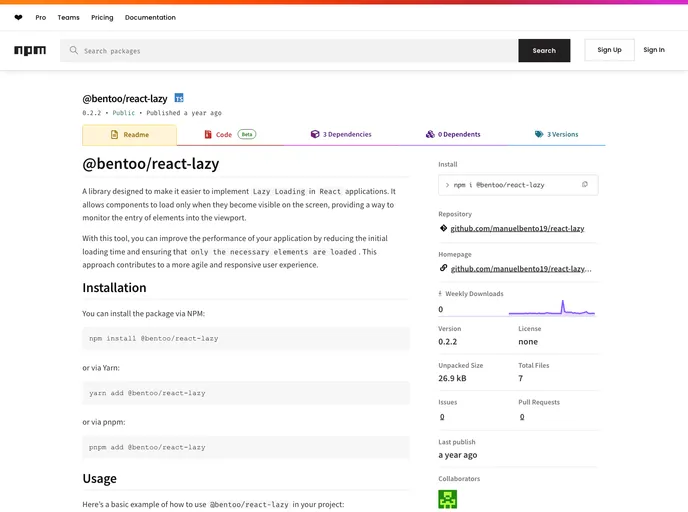Switch to the Code tab
Screen dimensions: 688x512
(x=230, y=134)
